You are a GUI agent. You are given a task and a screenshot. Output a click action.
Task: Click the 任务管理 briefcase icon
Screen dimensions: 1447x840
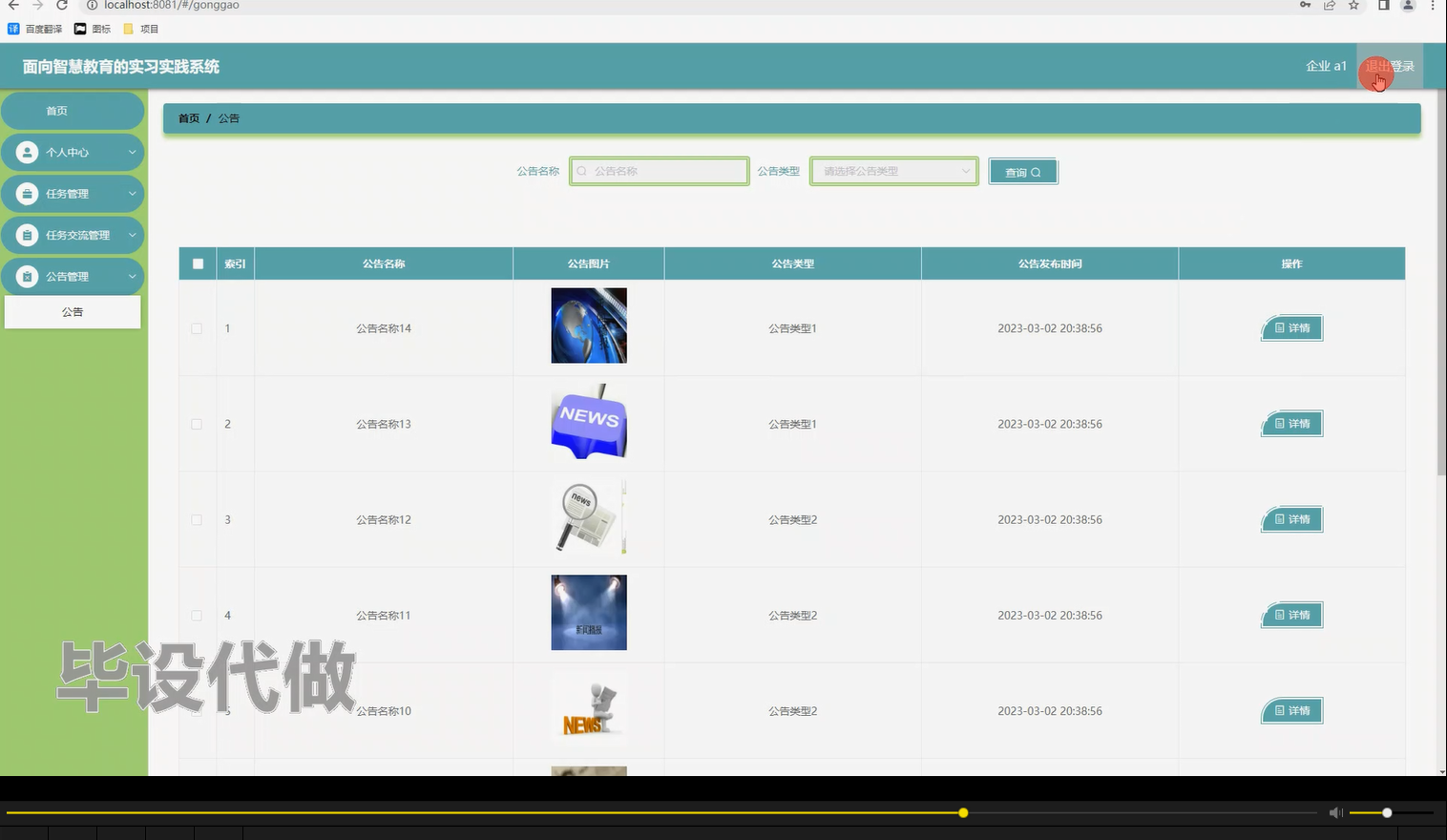[x=27, y=194]
